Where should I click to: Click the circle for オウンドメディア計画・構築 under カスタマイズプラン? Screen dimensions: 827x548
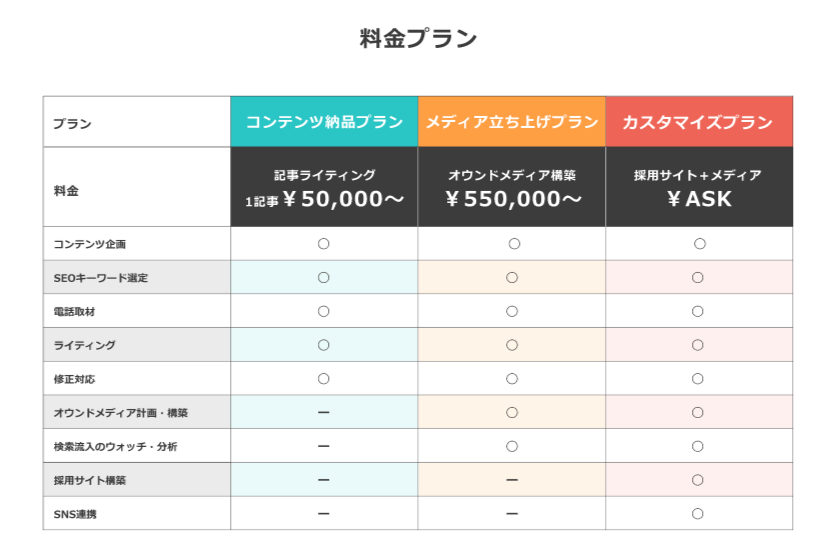tap(698, 412)
